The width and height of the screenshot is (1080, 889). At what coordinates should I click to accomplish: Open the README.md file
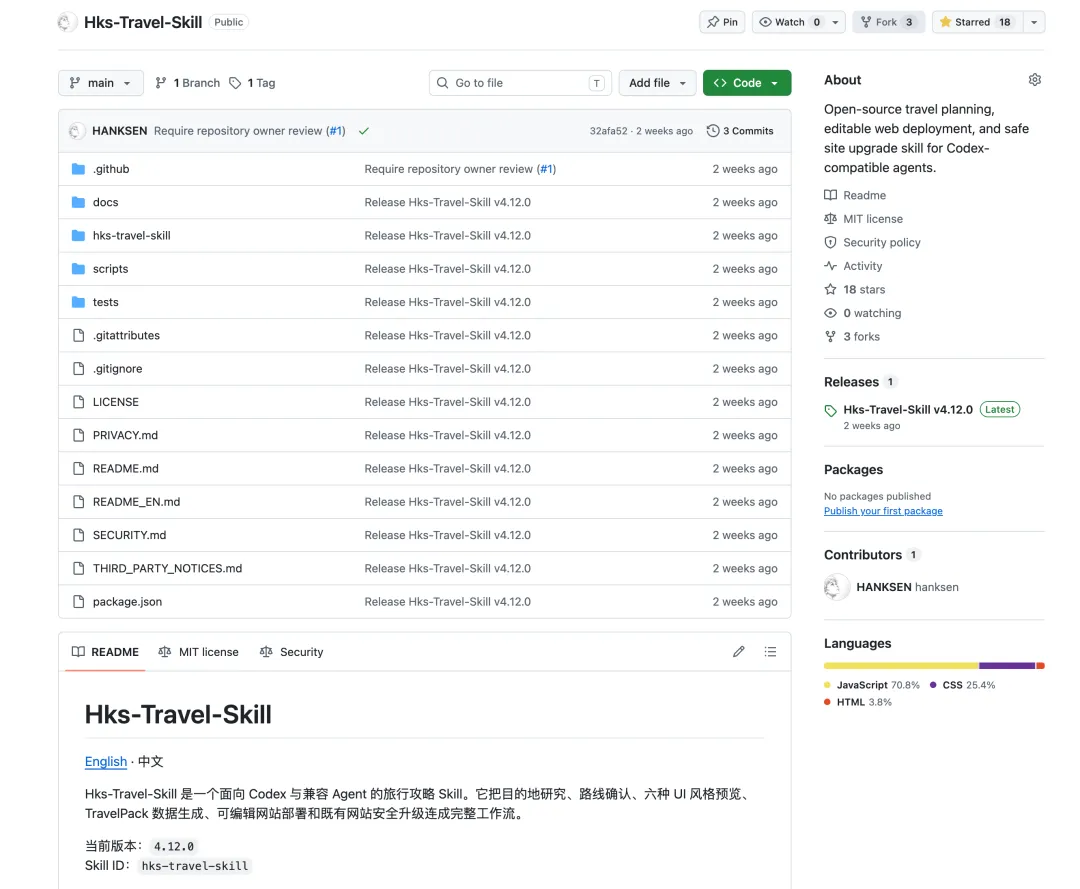pyautogui.click(x=125, y=468)
